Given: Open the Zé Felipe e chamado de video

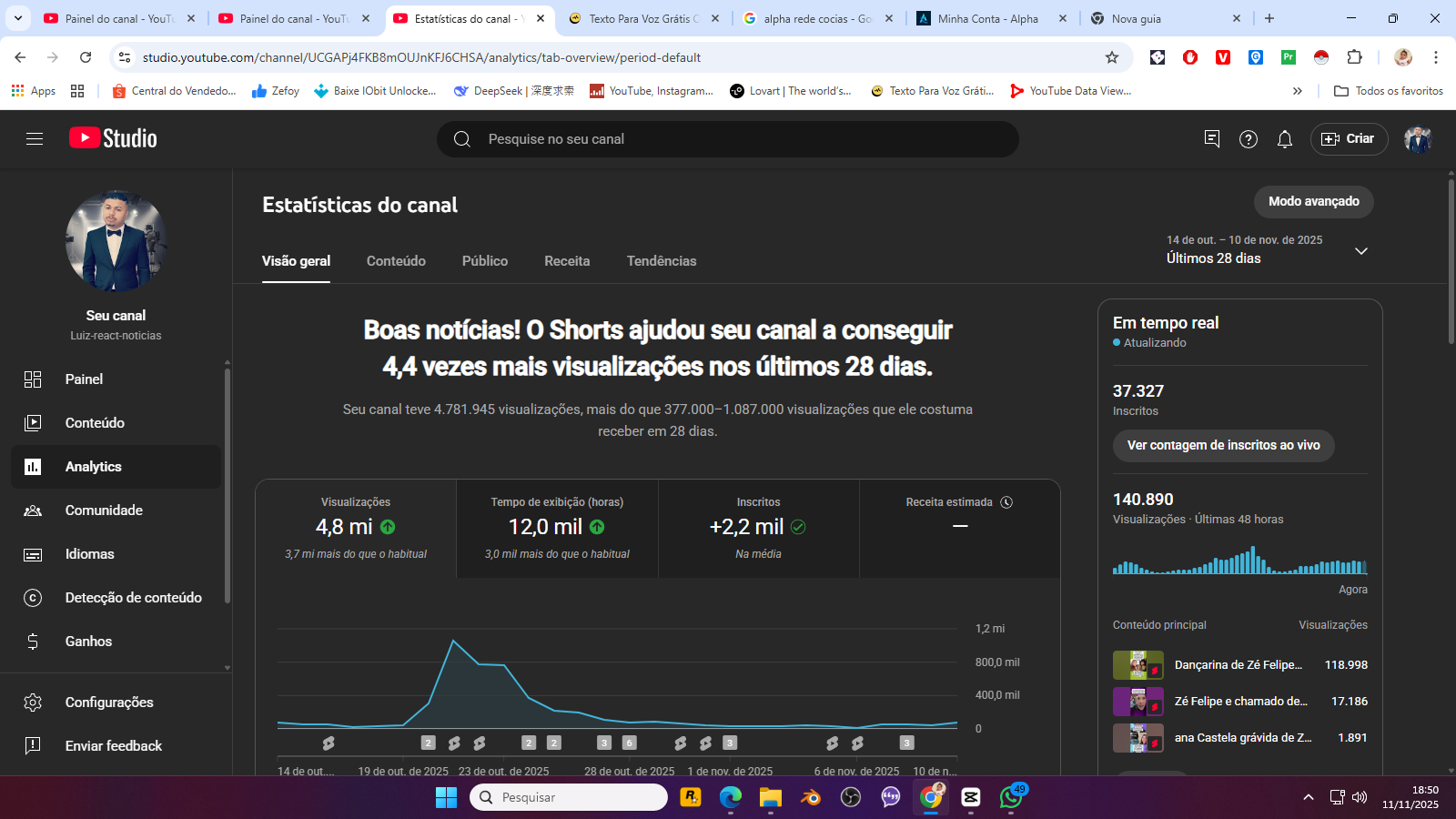Looking at the screenshot, I should [x=1240, y=702].
